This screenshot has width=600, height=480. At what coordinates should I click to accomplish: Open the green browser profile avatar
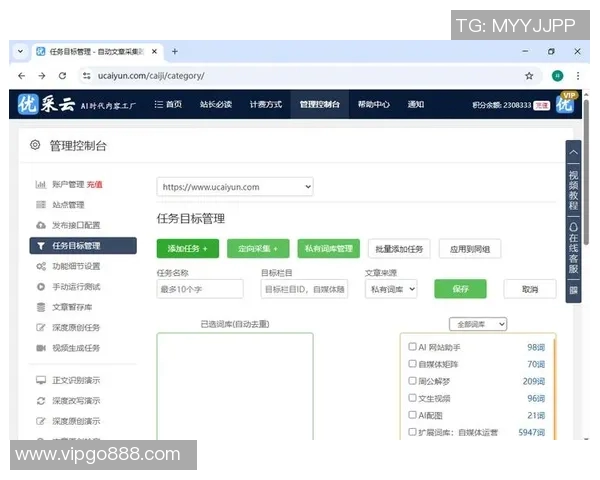tap(558, 76)
